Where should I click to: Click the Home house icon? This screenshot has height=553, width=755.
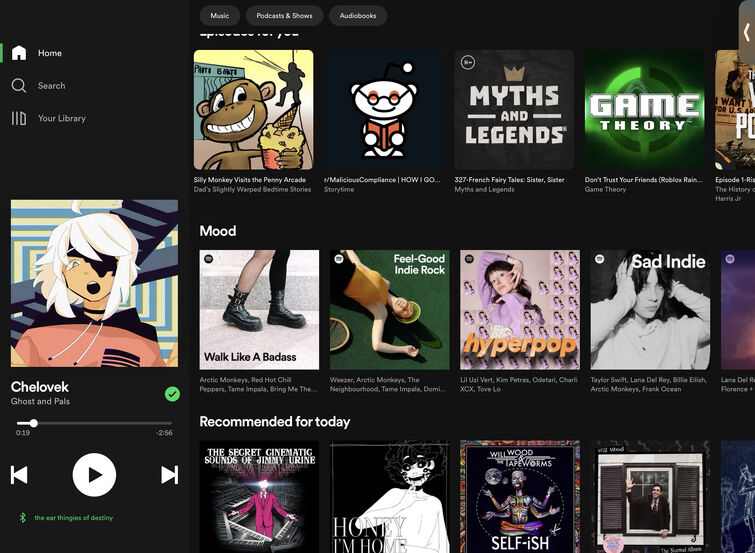click(x=19, y=53)
